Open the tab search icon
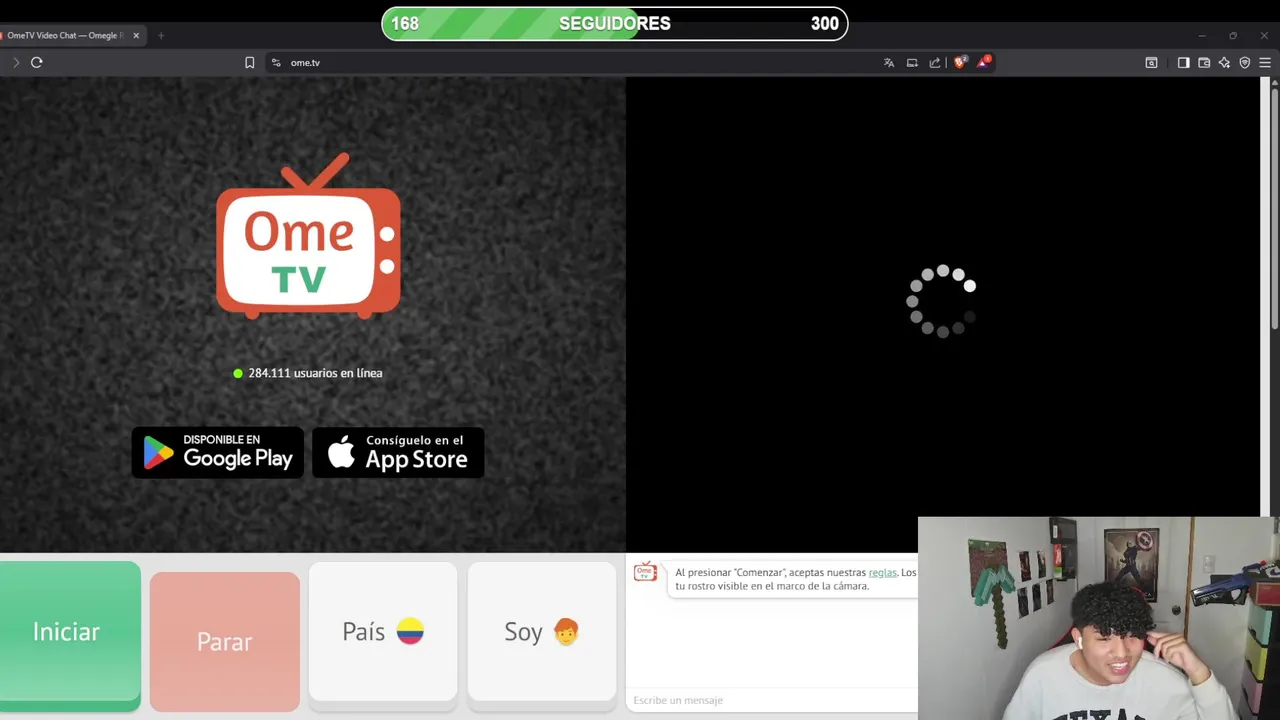This screenshot has height=720, width=1280. point(1151,62)
